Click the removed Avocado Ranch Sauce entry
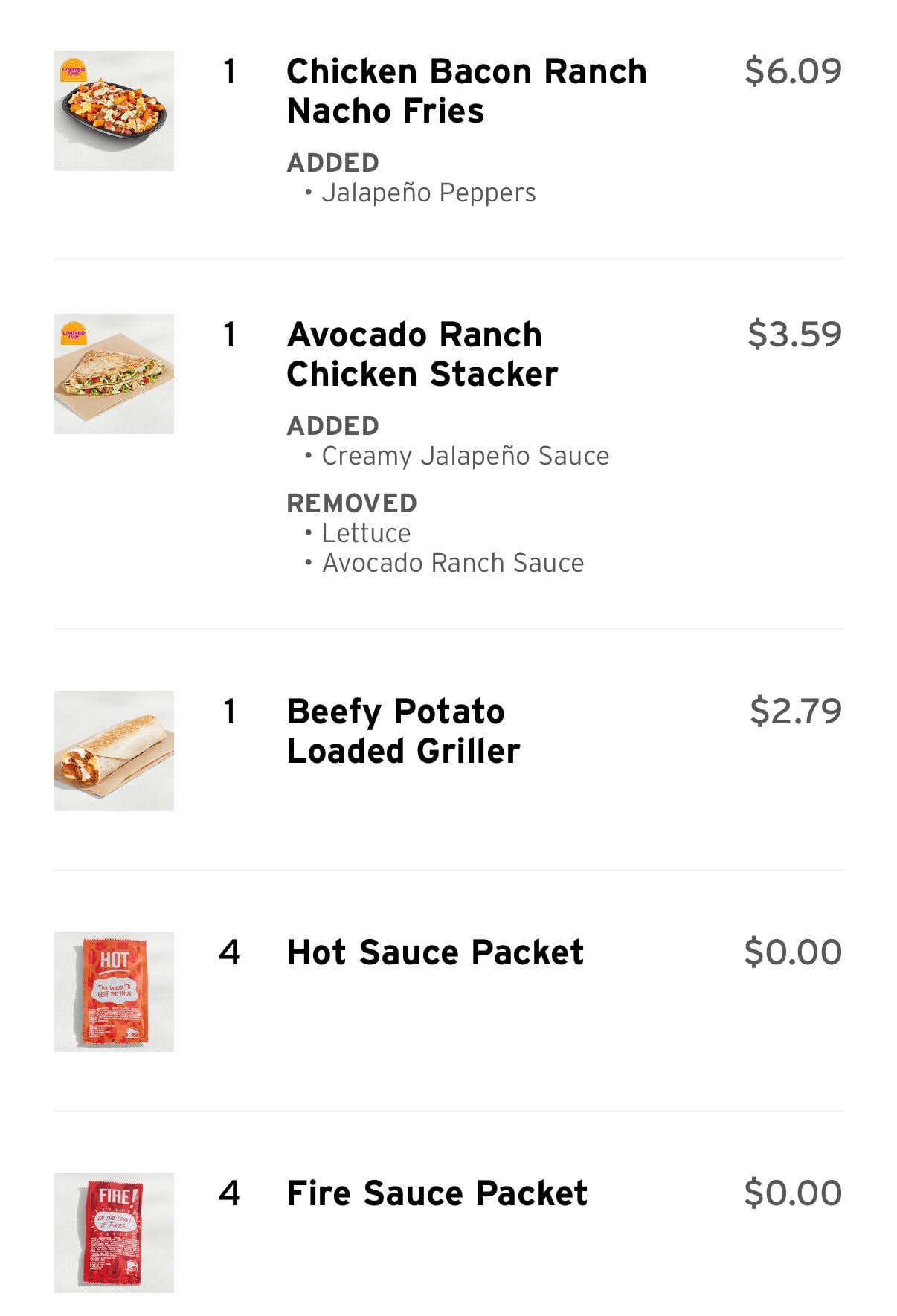This screenshot has width=897, height=1316. pyautogui.click(x=452, y=563)
